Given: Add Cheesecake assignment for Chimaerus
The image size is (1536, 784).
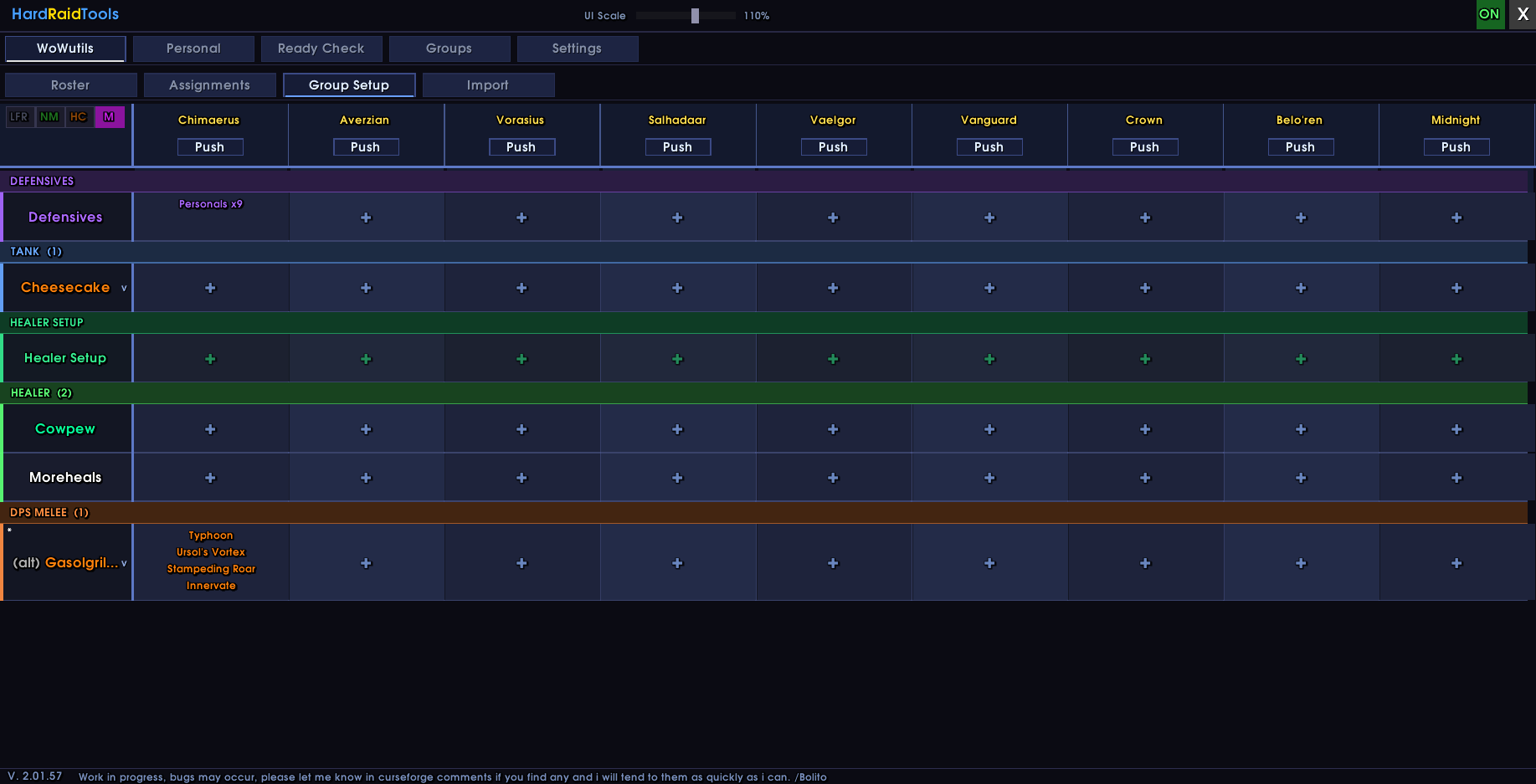Looking at the screenshot, I should (210, 288).
